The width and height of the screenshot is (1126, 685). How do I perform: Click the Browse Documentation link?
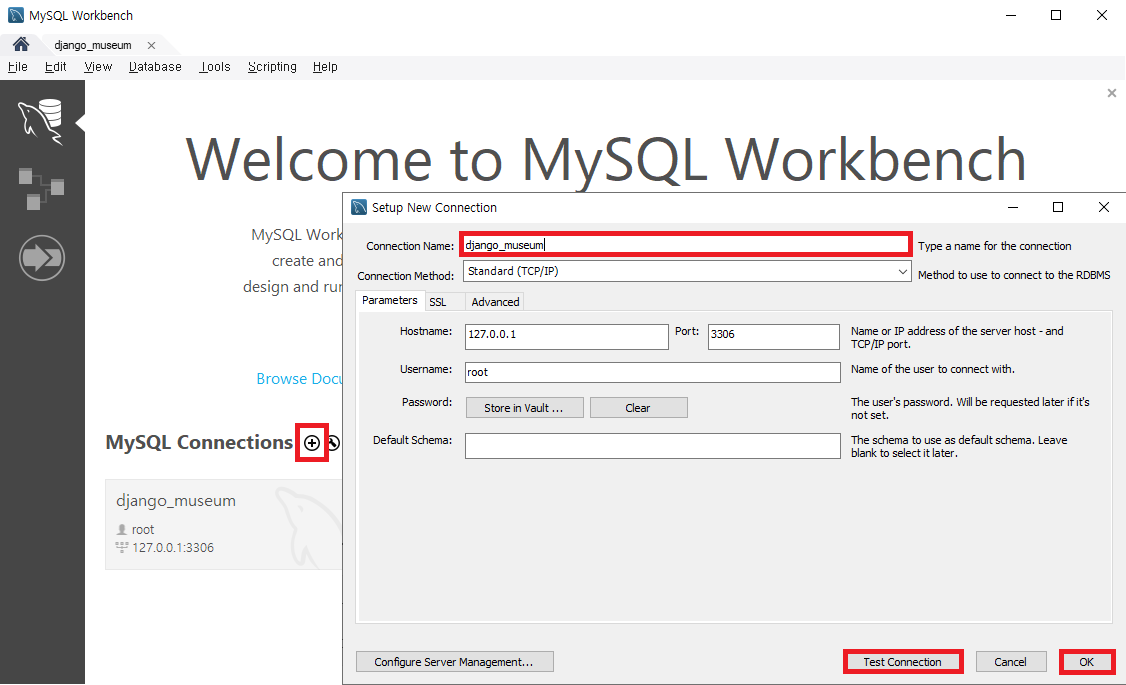point(299,379)
